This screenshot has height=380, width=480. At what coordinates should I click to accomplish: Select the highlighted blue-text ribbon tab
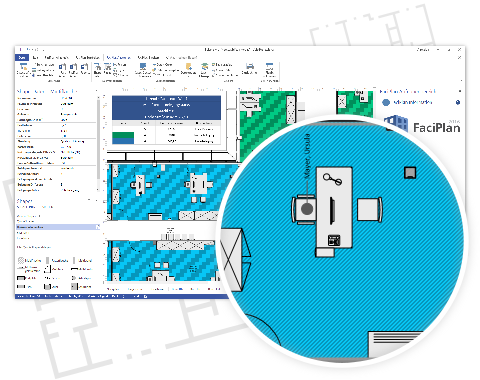click(118, 58)
